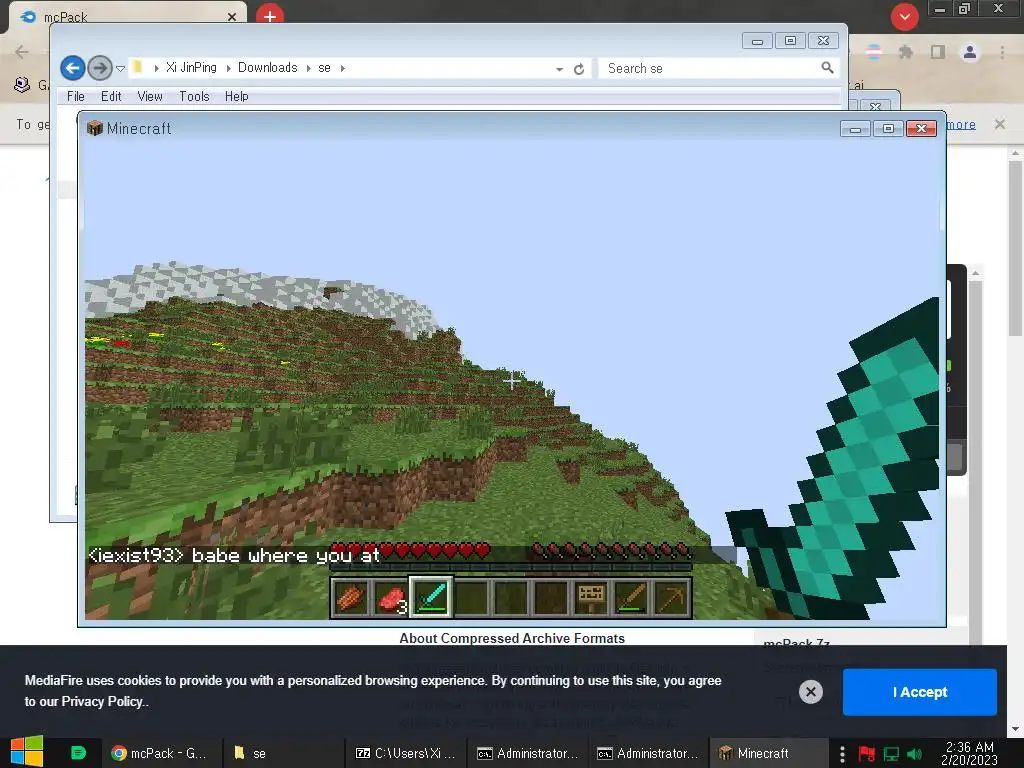1024x768 pixels.
Task: Open the browser extensions puzzle icon
Action: (905, 52)
